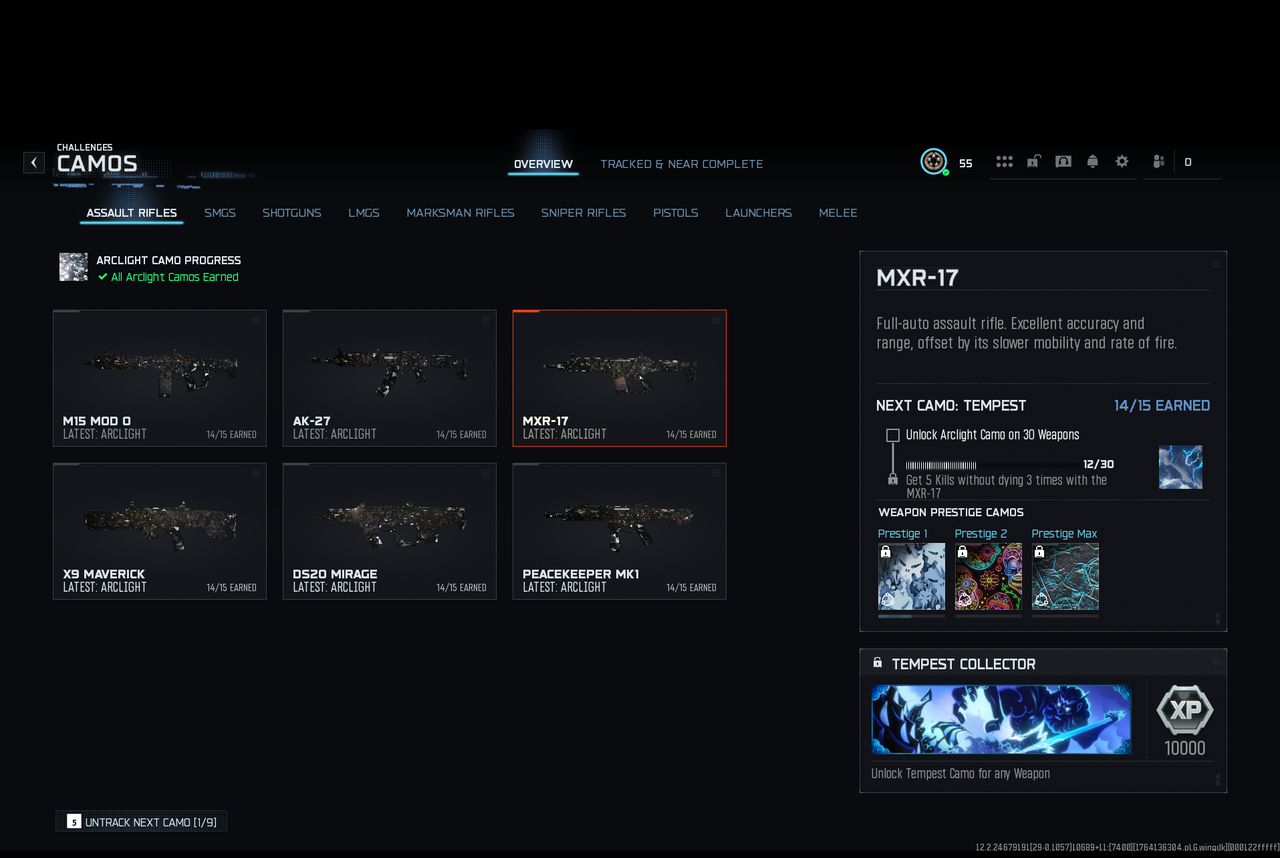Select the Prestige 2 camo swatch
1280x858 pixels.
(988, 576)
